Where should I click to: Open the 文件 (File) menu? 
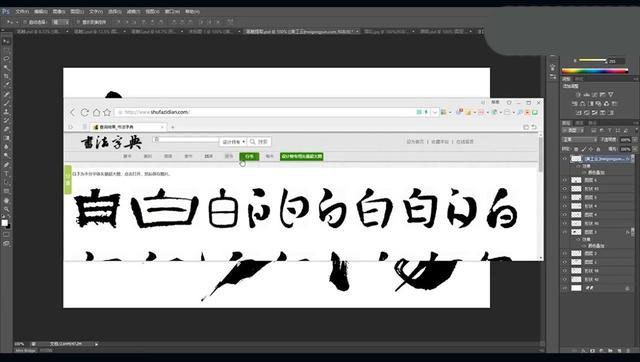(22, 11)
